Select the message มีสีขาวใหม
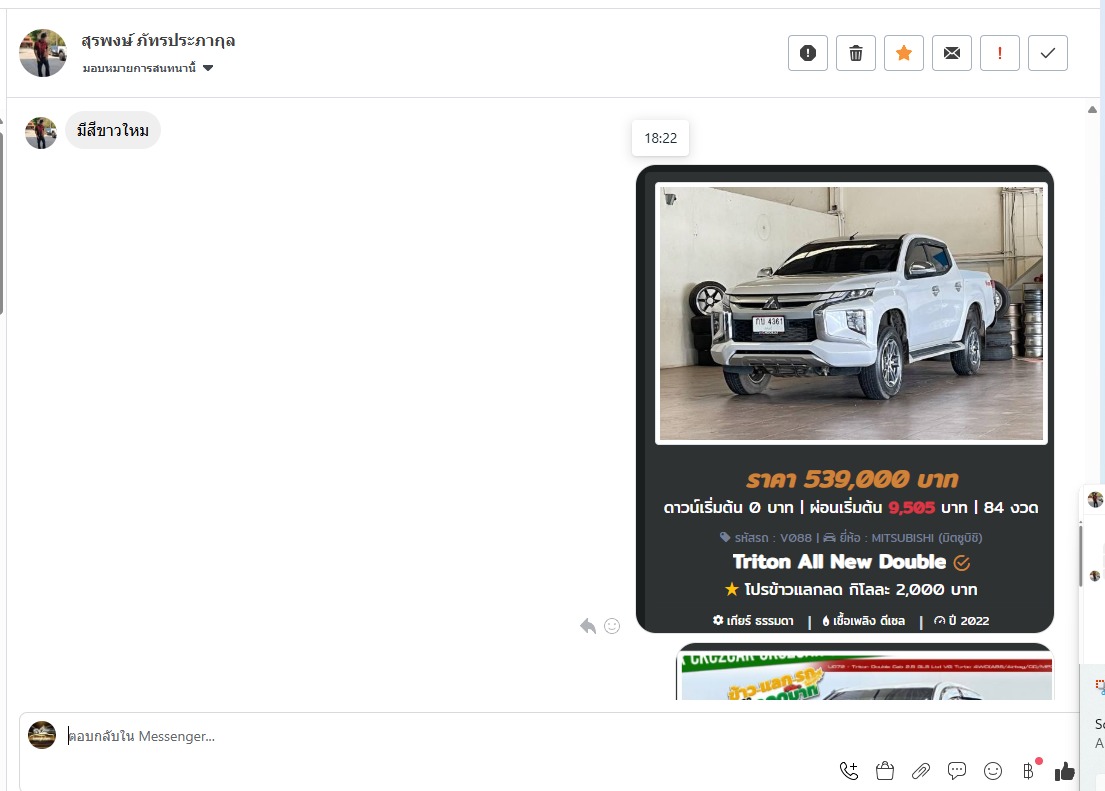 click(x=113, y=130)
